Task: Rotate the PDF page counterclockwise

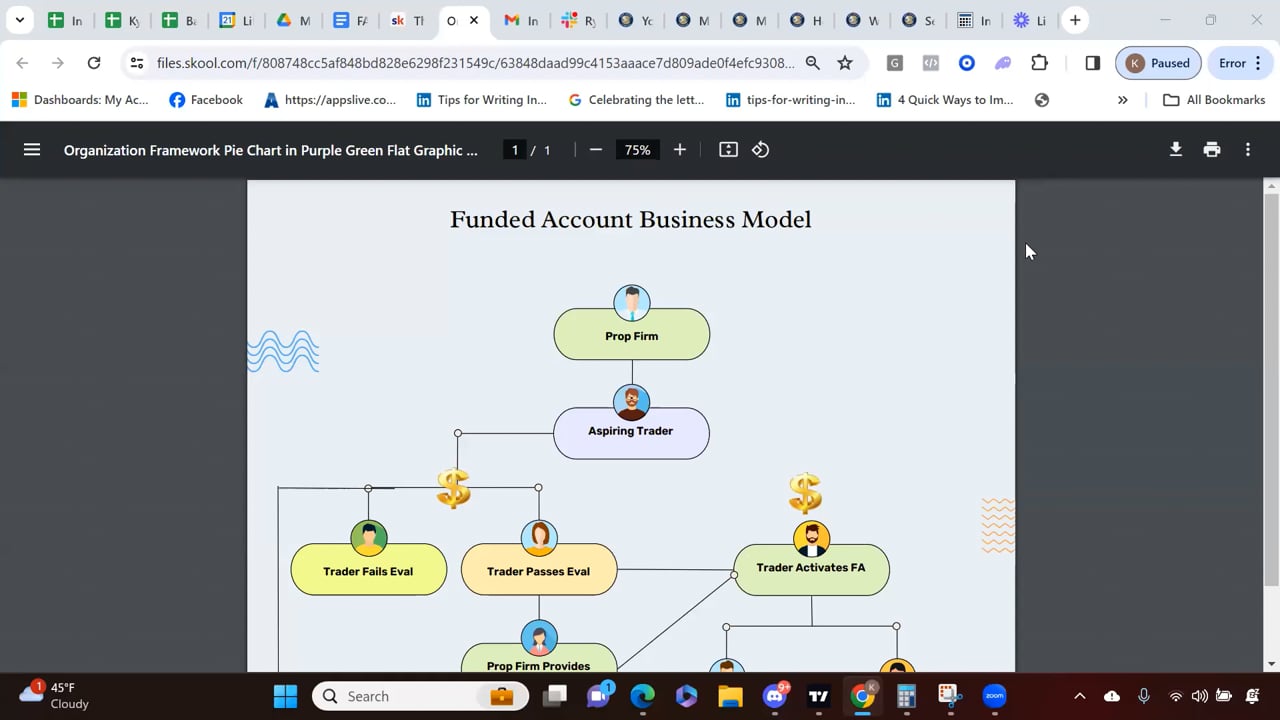Action: coord(760,149)
